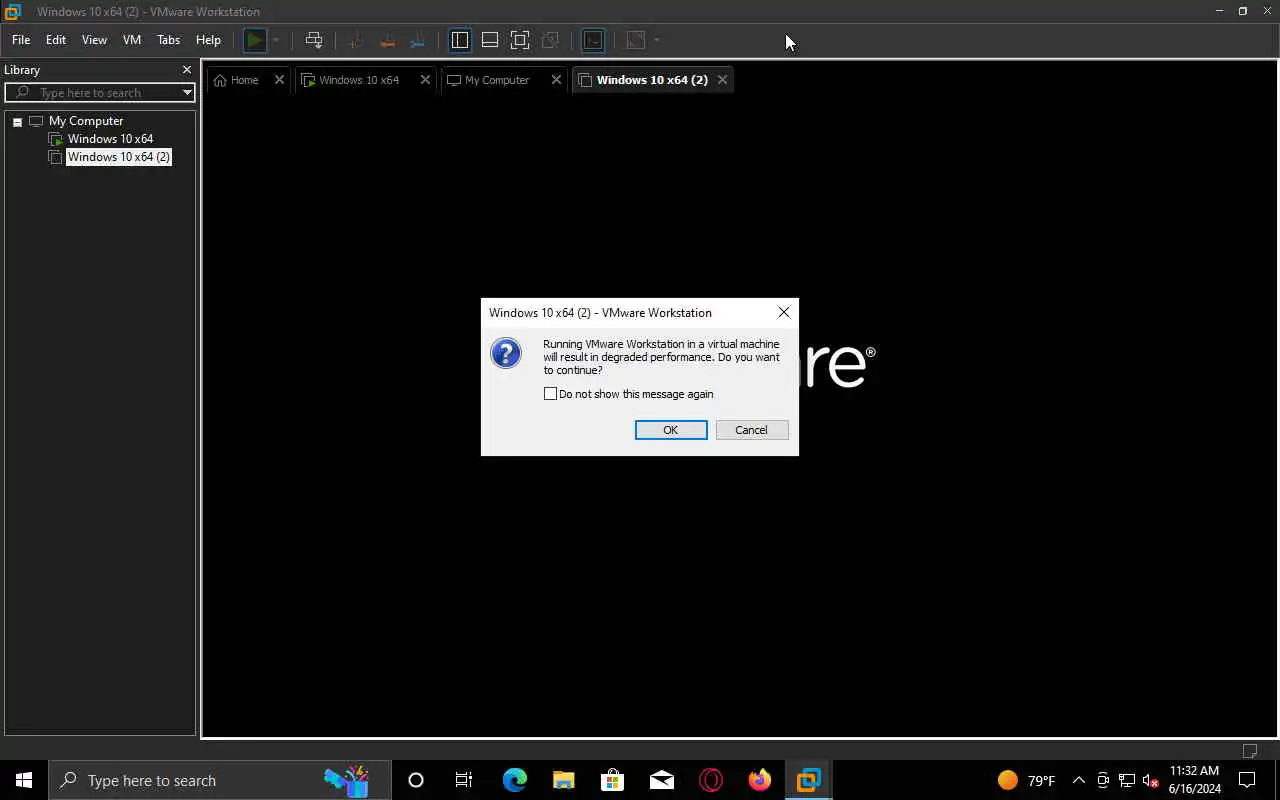Open File Explorer from taskbar

point(564,780)
